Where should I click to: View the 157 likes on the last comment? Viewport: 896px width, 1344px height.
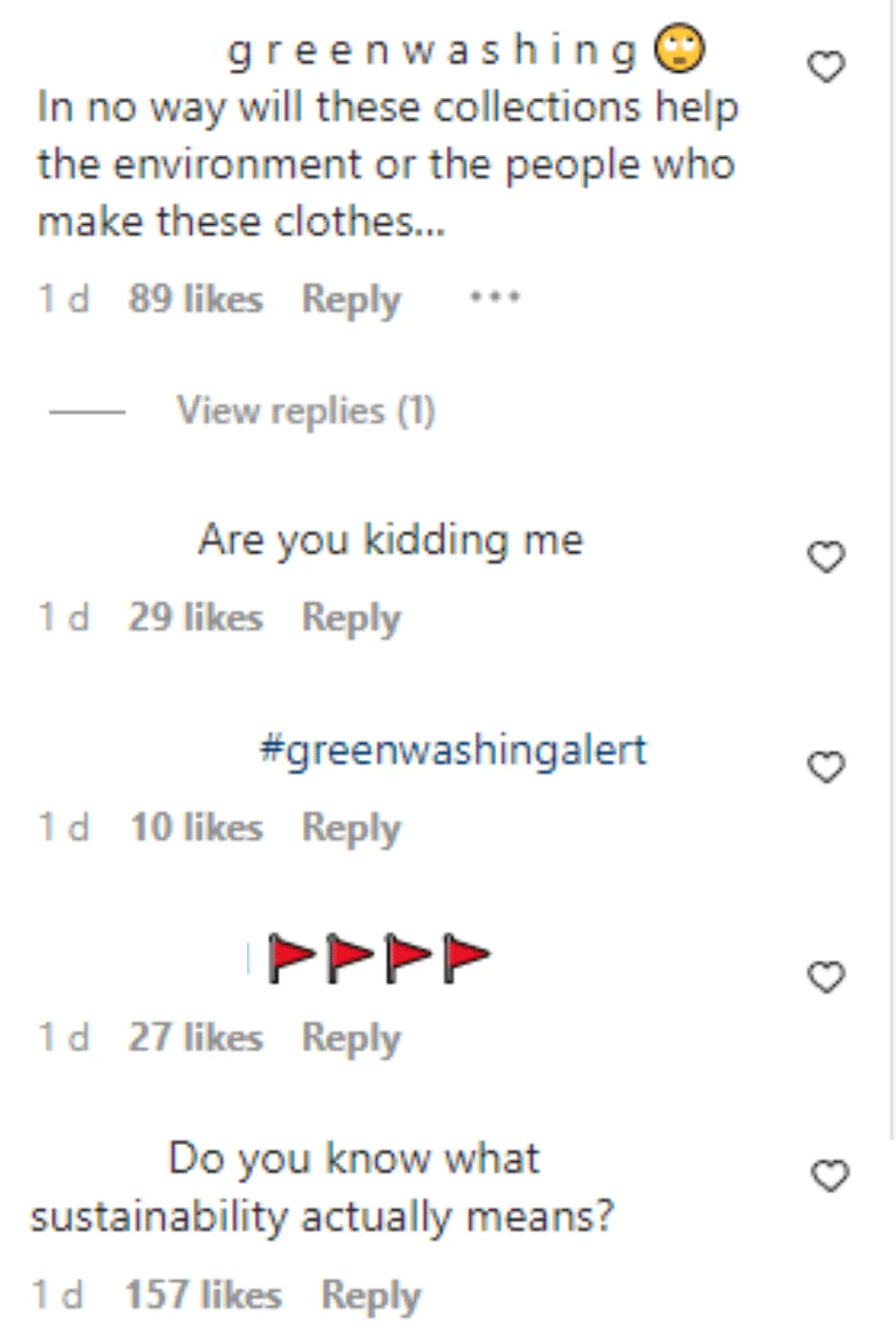204,1294
